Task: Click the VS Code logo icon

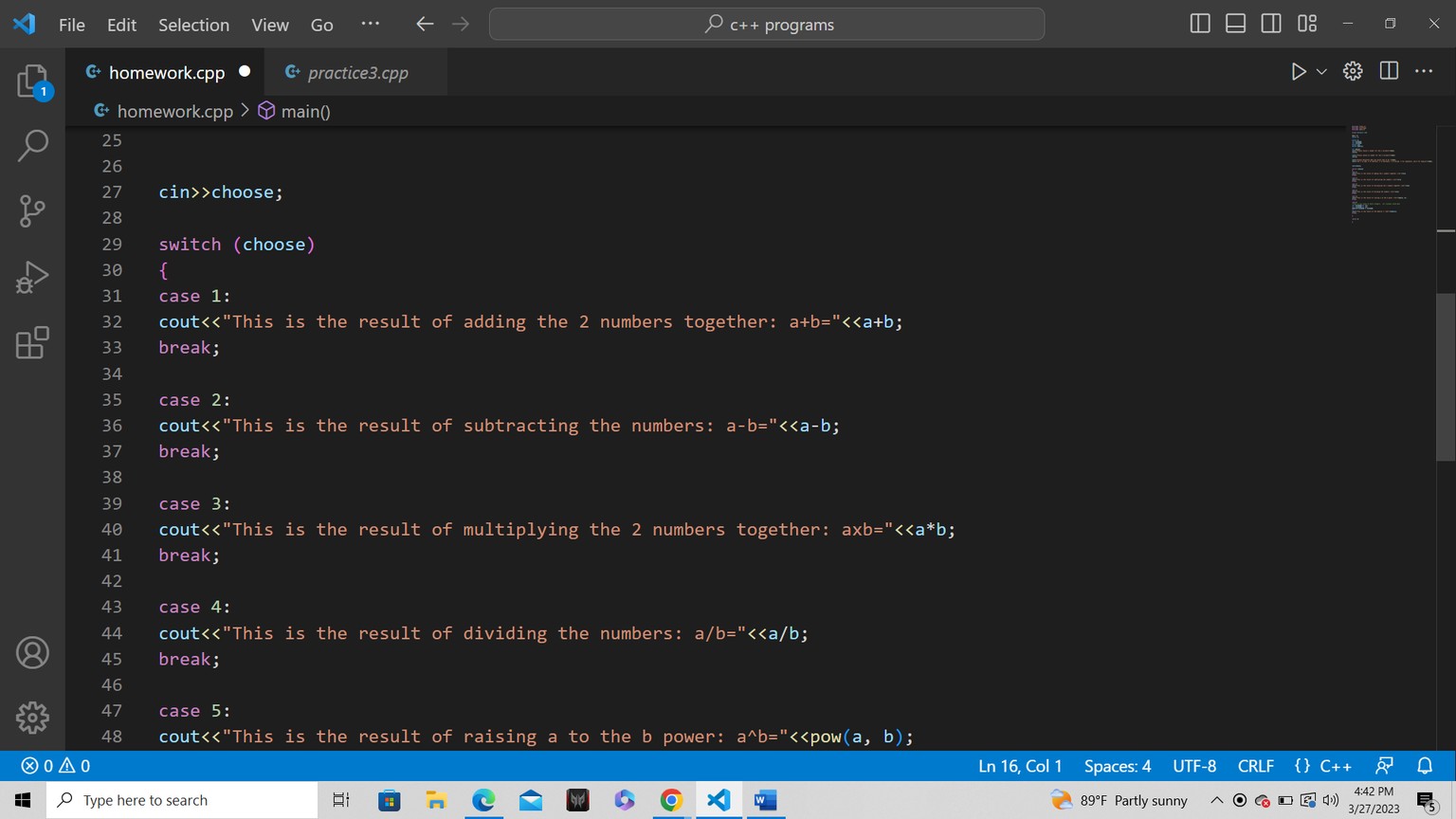Action: 25,24
